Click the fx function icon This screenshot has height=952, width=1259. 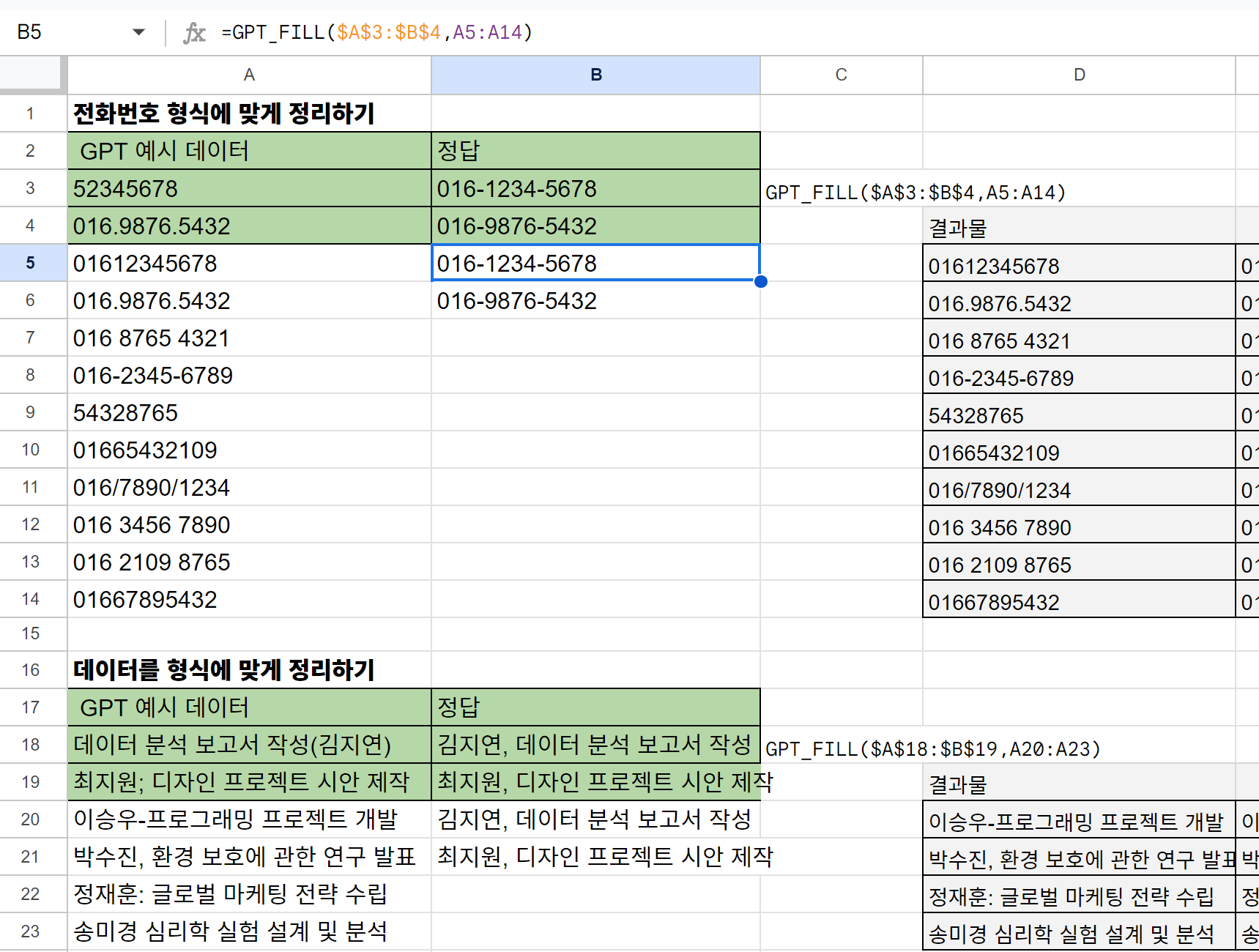coord(194,32)
